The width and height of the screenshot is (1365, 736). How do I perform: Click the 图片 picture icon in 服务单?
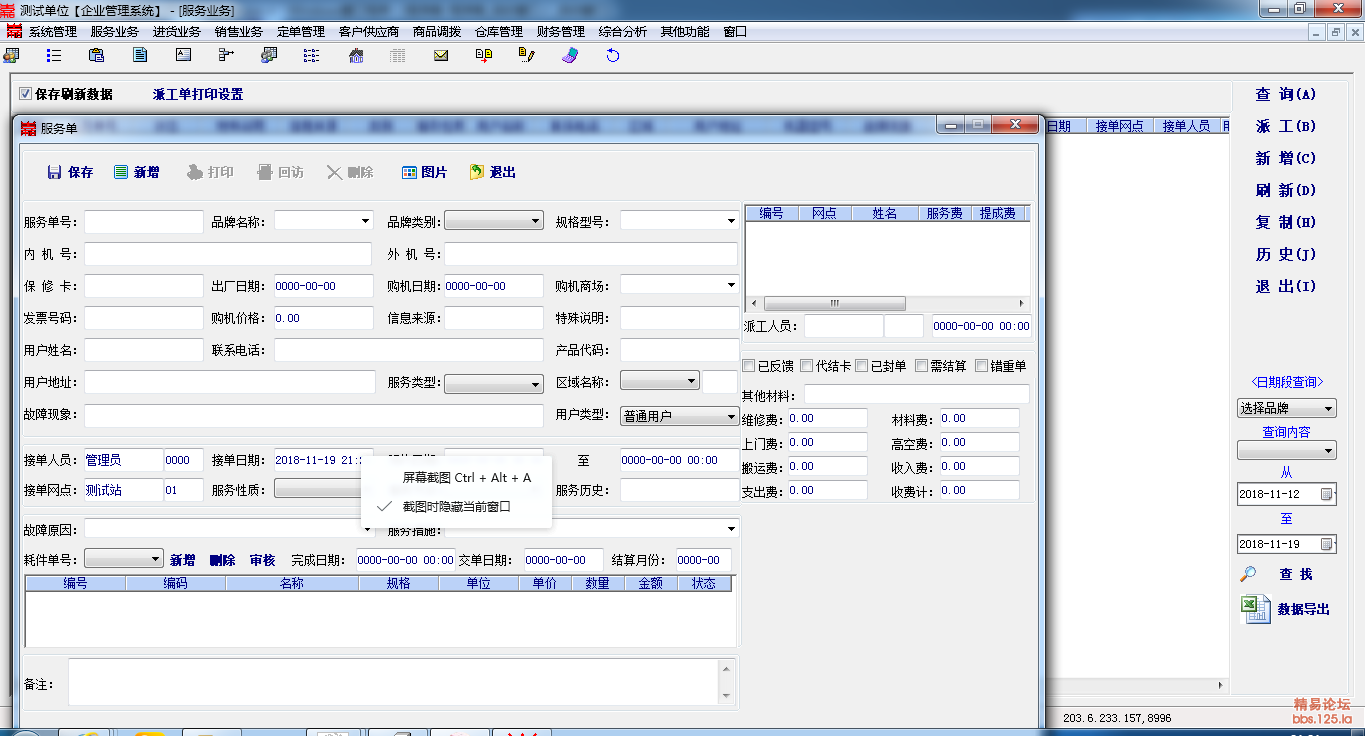(409, 173)
